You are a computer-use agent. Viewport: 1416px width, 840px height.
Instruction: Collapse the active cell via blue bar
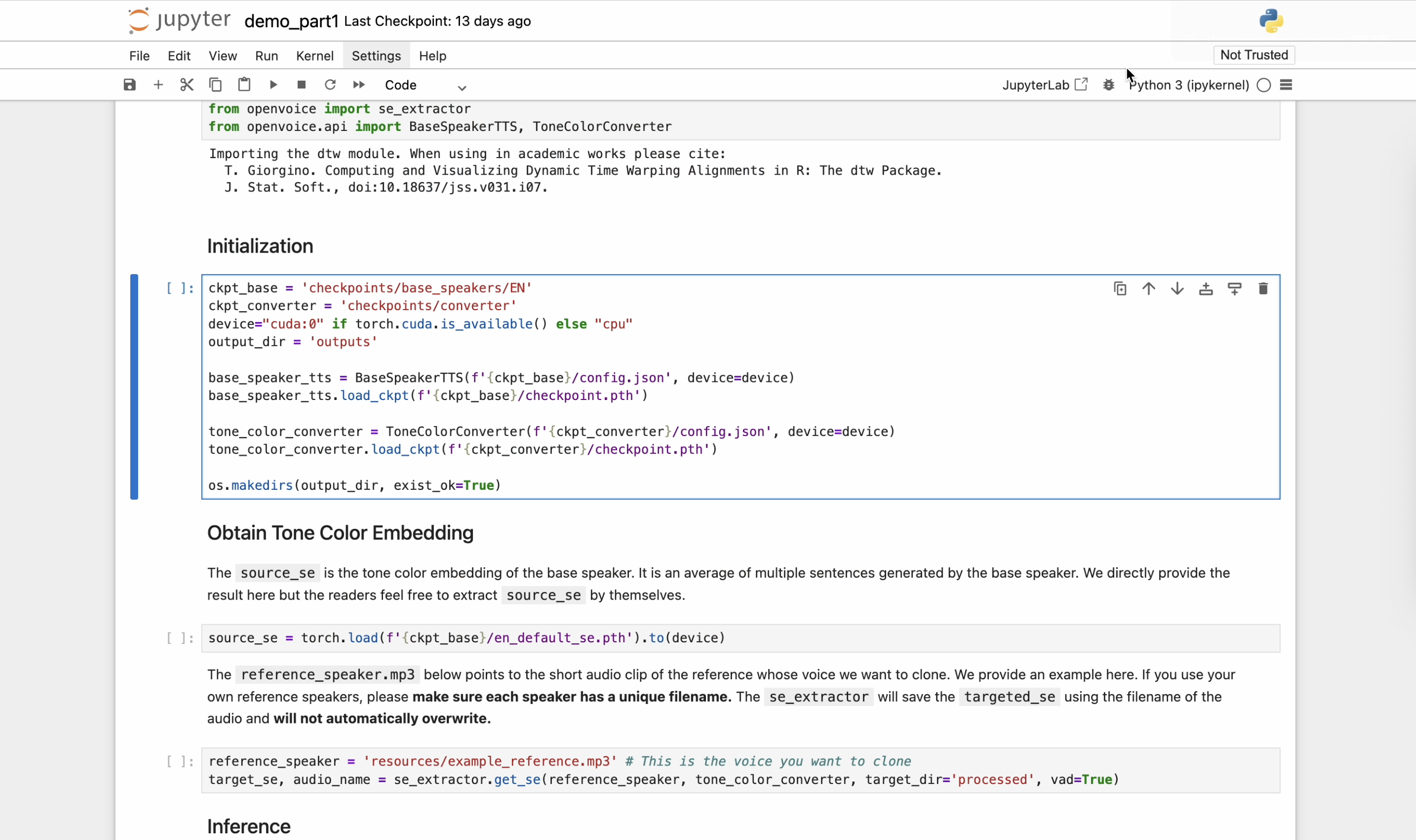click(x=134, y=387)
